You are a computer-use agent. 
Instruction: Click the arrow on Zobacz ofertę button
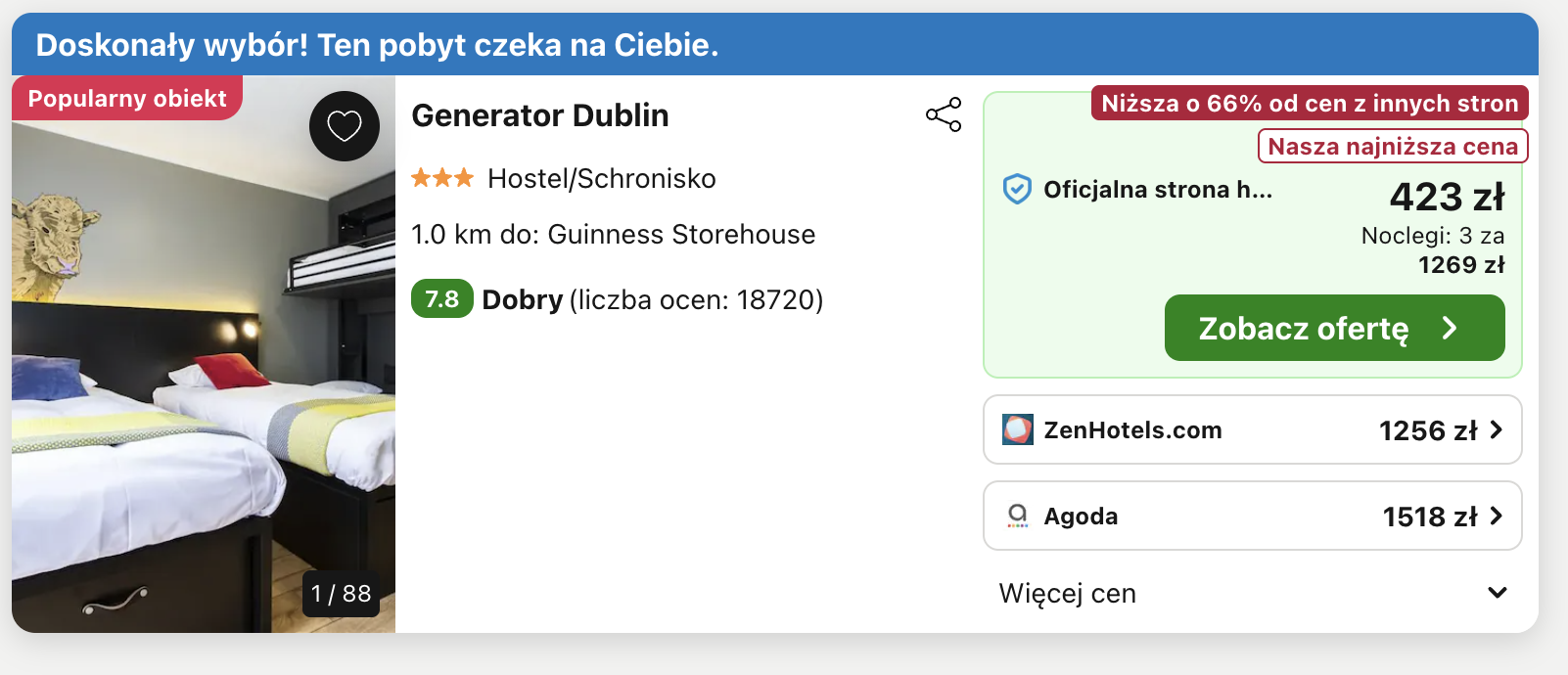pos(1451,328)
